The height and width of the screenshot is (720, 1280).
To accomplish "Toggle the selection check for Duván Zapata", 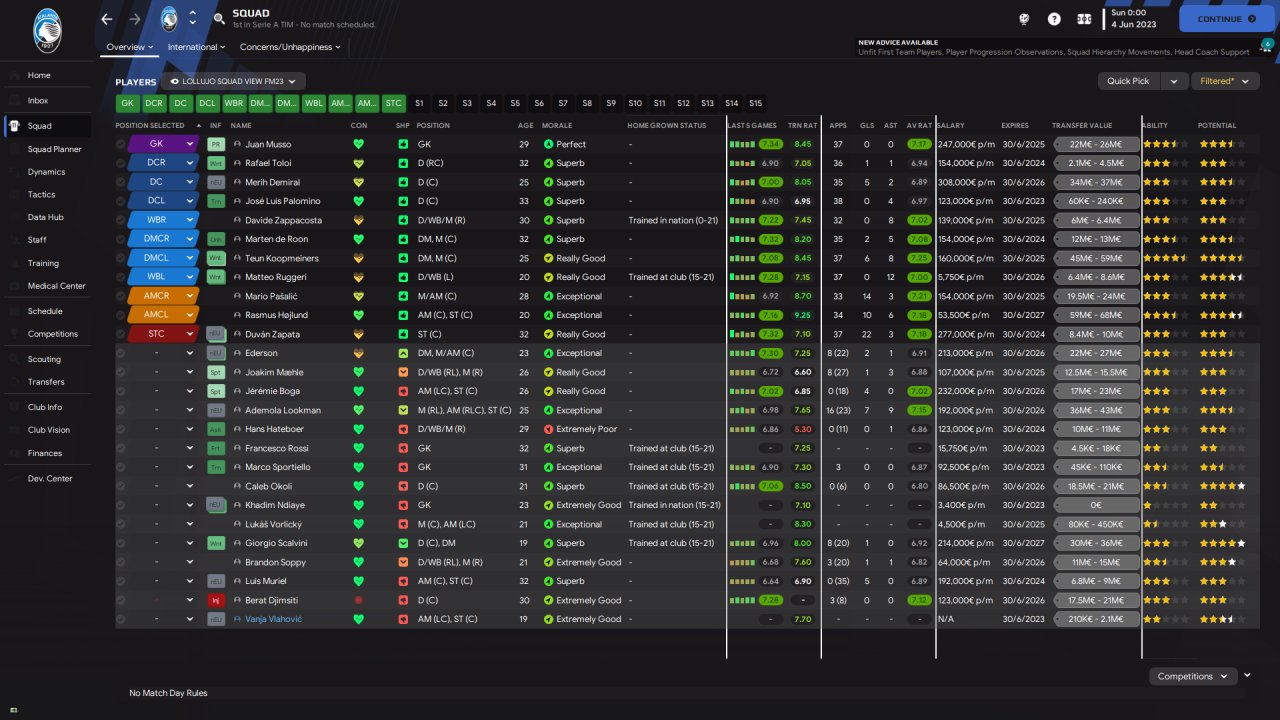I will coord(121,334).
